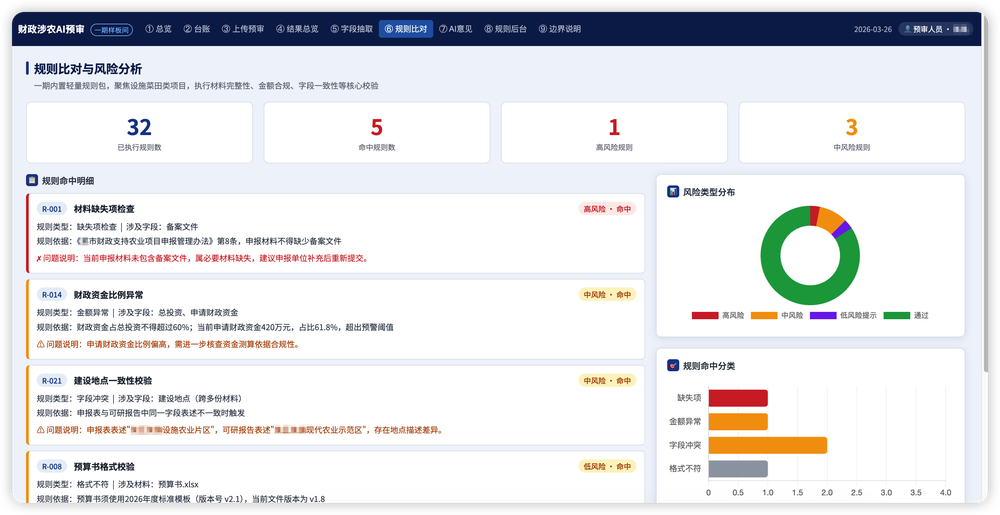Screen dimensions: 1000x515
Task: Click the 规则命中明细 clipboard icon
Action: coord(32,180)
